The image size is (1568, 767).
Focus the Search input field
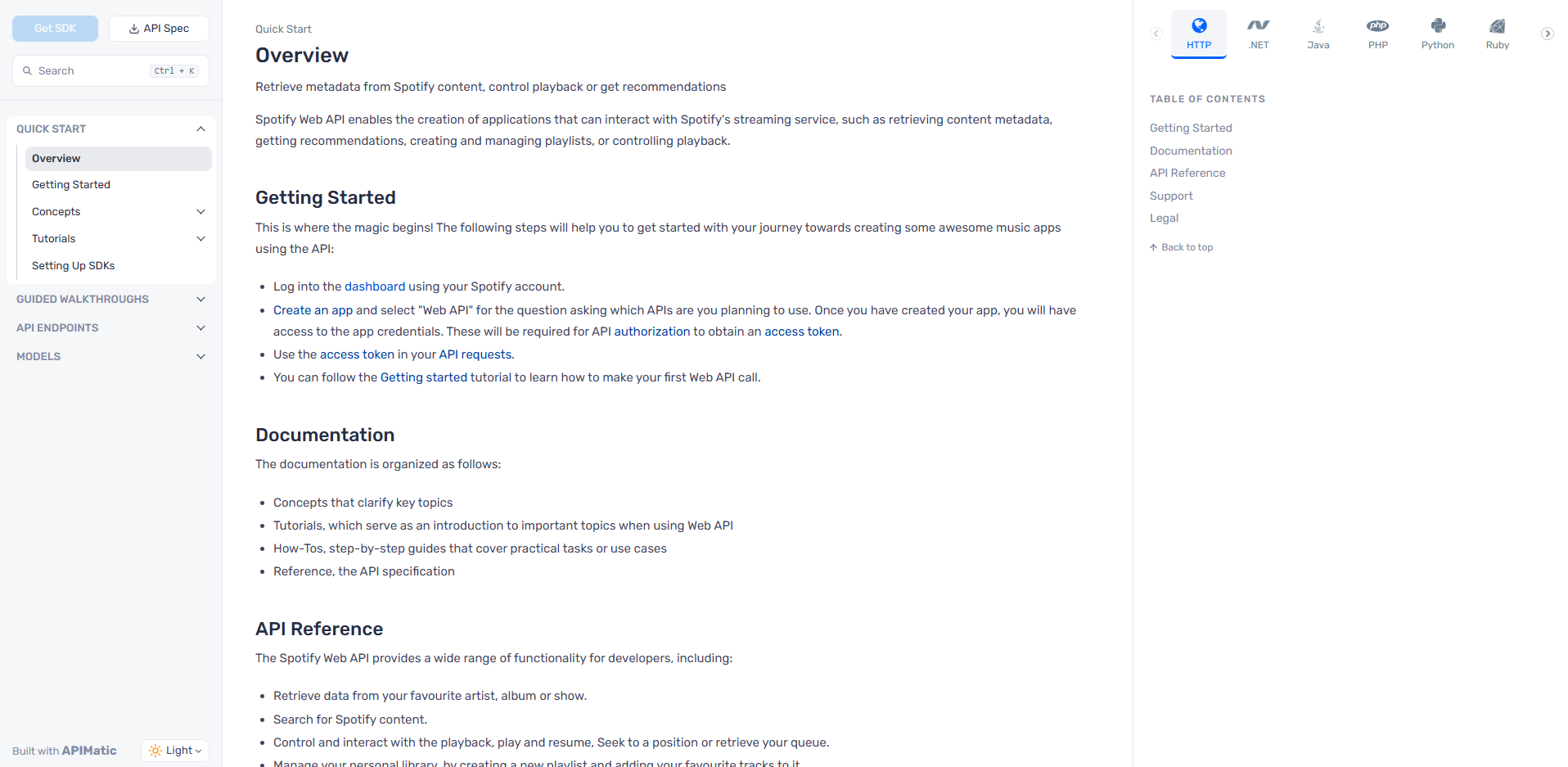click(x=110, y=71)
